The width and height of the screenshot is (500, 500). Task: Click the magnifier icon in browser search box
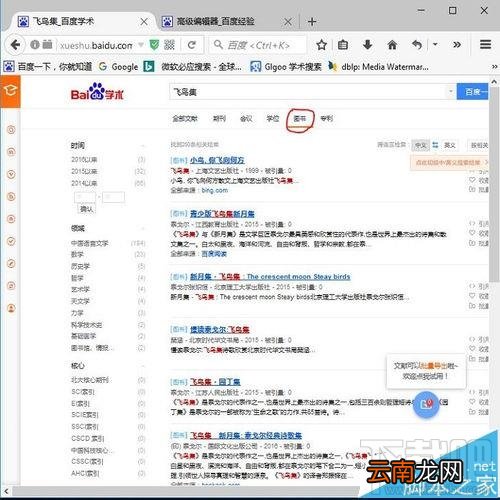[x=218, y=44]
